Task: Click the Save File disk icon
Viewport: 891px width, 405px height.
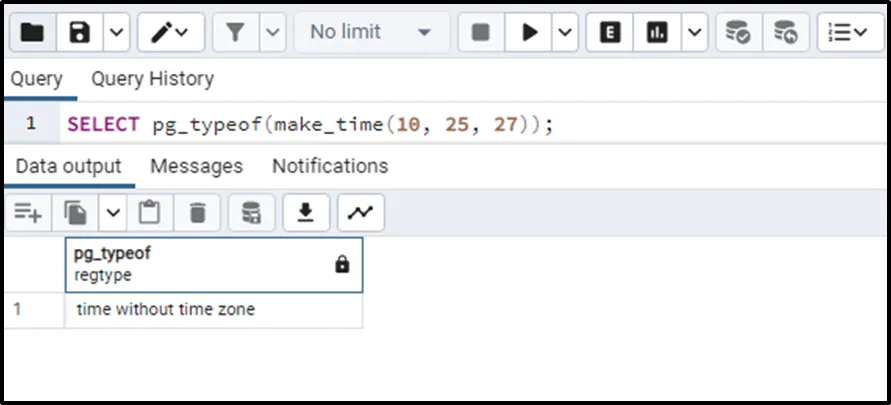Action: pyautogui.click(x=80, y=33)
